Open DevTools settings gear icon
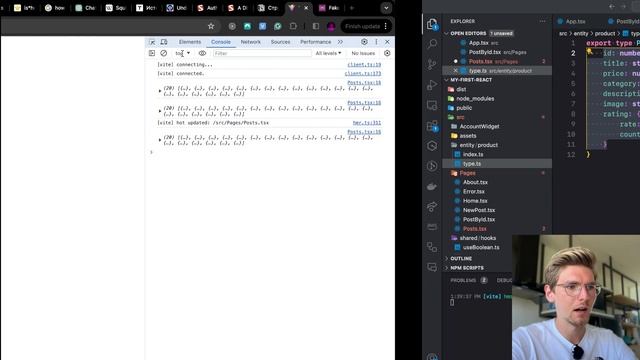Screen dimensions: 640x360 [364, 42]
